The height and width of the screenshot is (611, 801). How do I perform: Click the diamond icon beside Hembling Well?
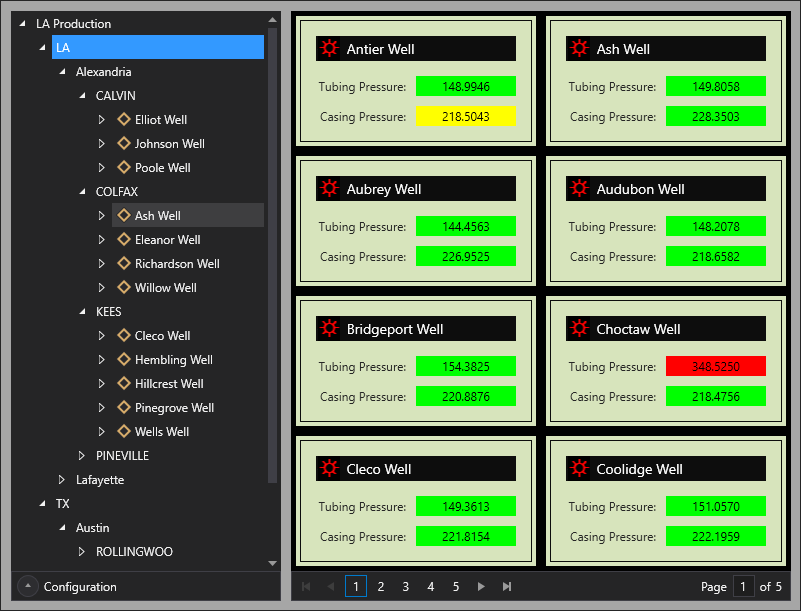coord(124,359)
